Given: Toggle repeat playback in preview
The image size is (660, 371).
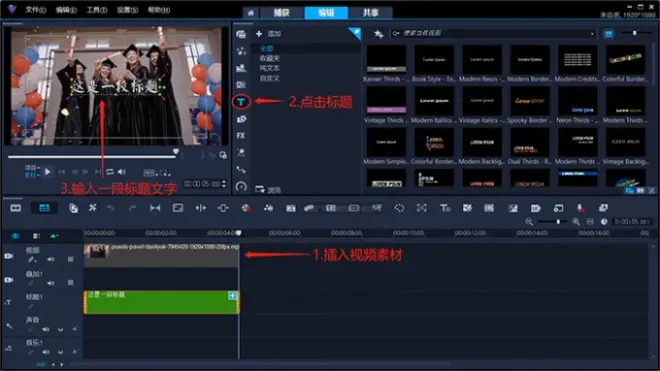Looking at the screenshot, I should (110, 172).
